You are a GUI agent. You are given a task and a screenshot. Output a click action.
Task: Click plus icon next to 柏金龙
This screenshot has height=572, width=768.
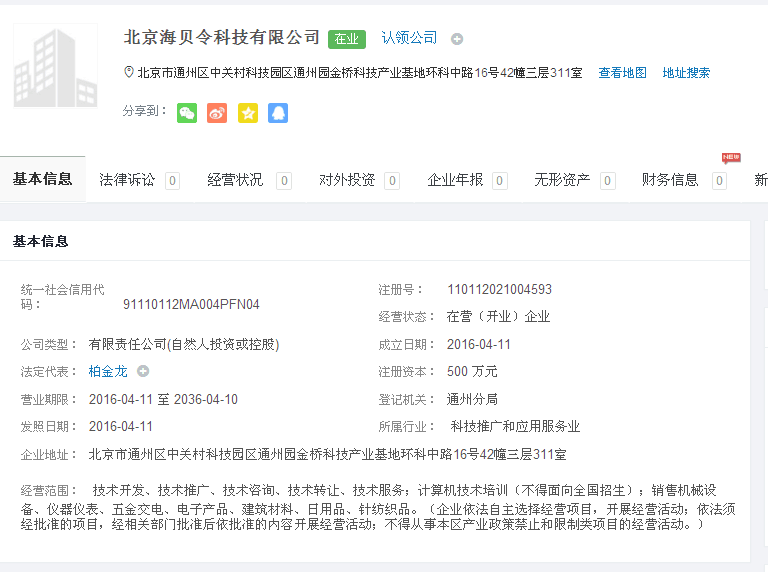tap(143, 371)
